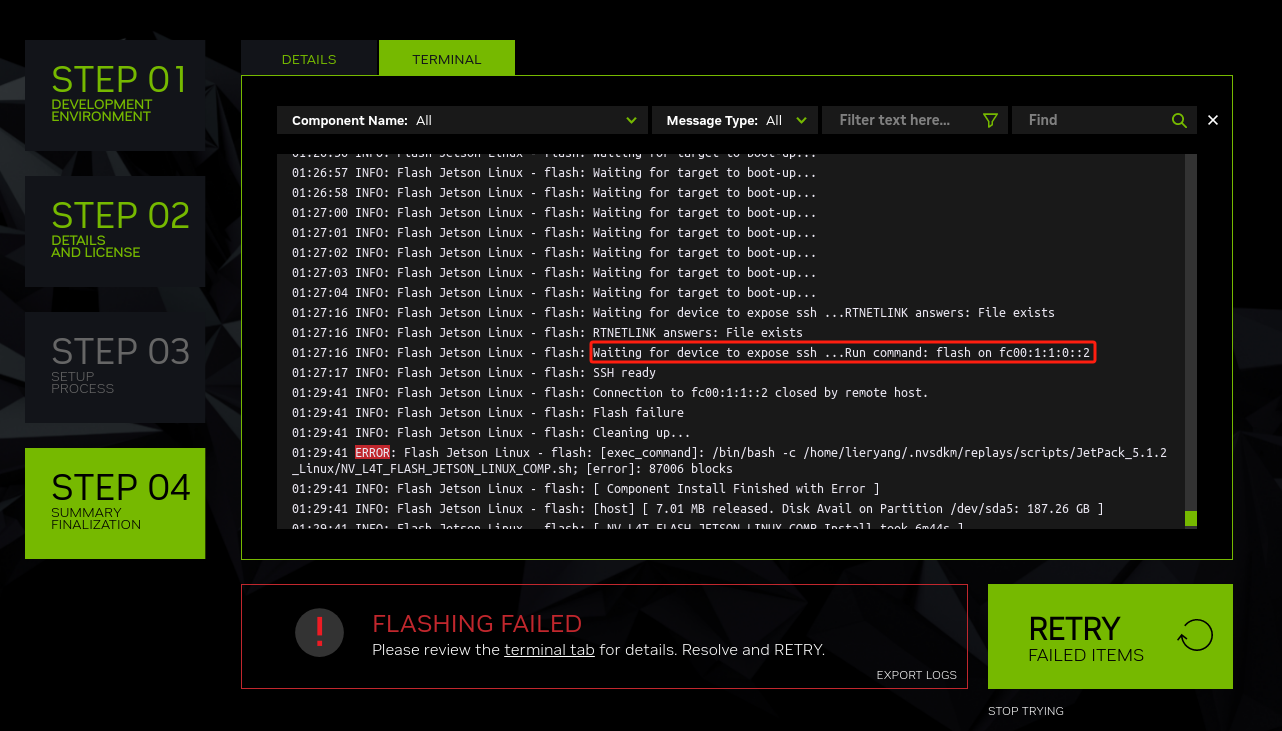Click log line "Cleaning up..."

[x=491, y=433]
